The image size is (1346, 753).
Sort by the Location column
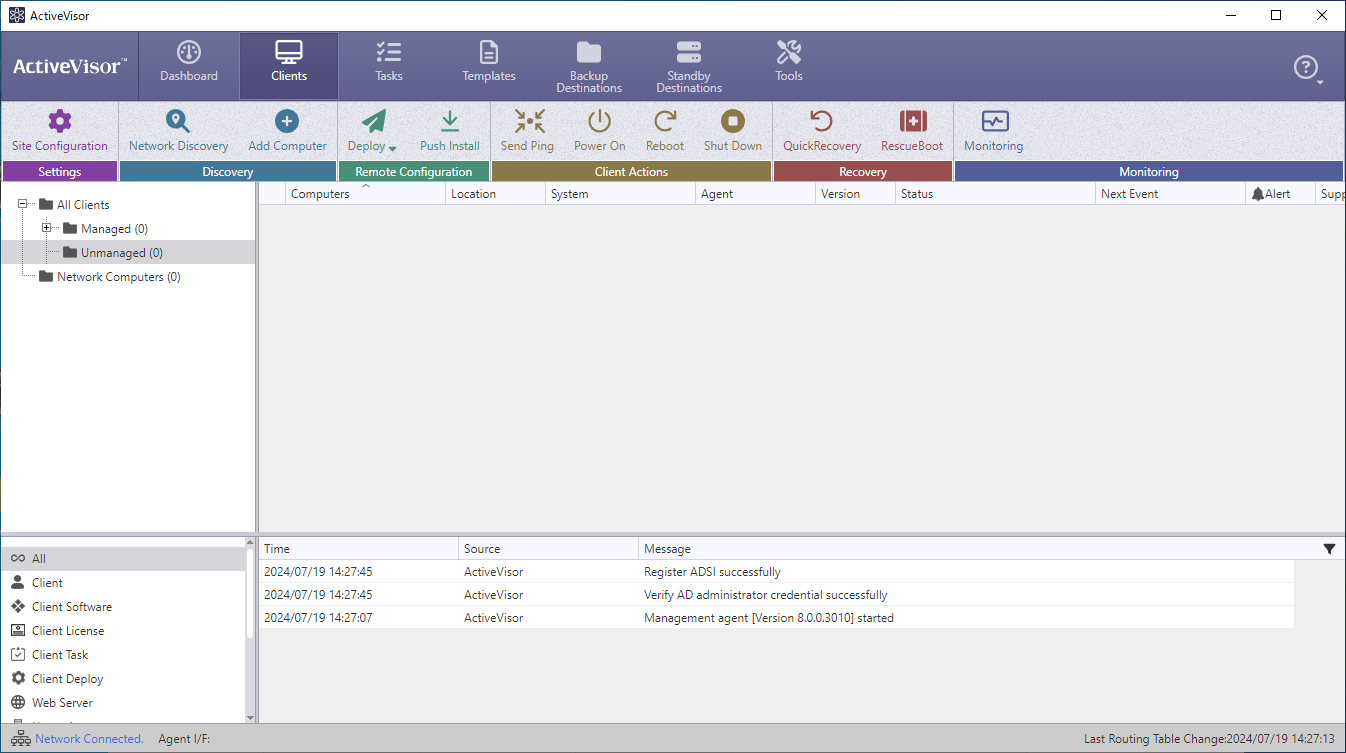(x=496, y=194)
